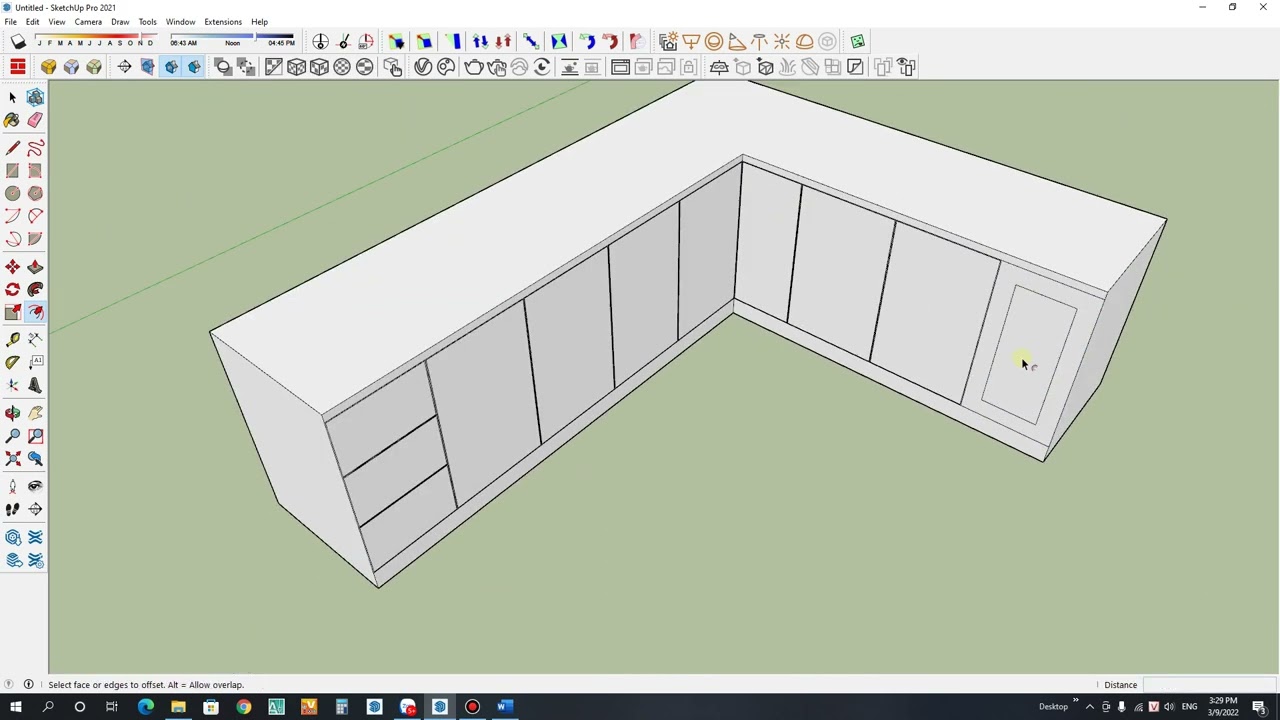
Task: Select the Scale tool
Action: tap(12, 313)
